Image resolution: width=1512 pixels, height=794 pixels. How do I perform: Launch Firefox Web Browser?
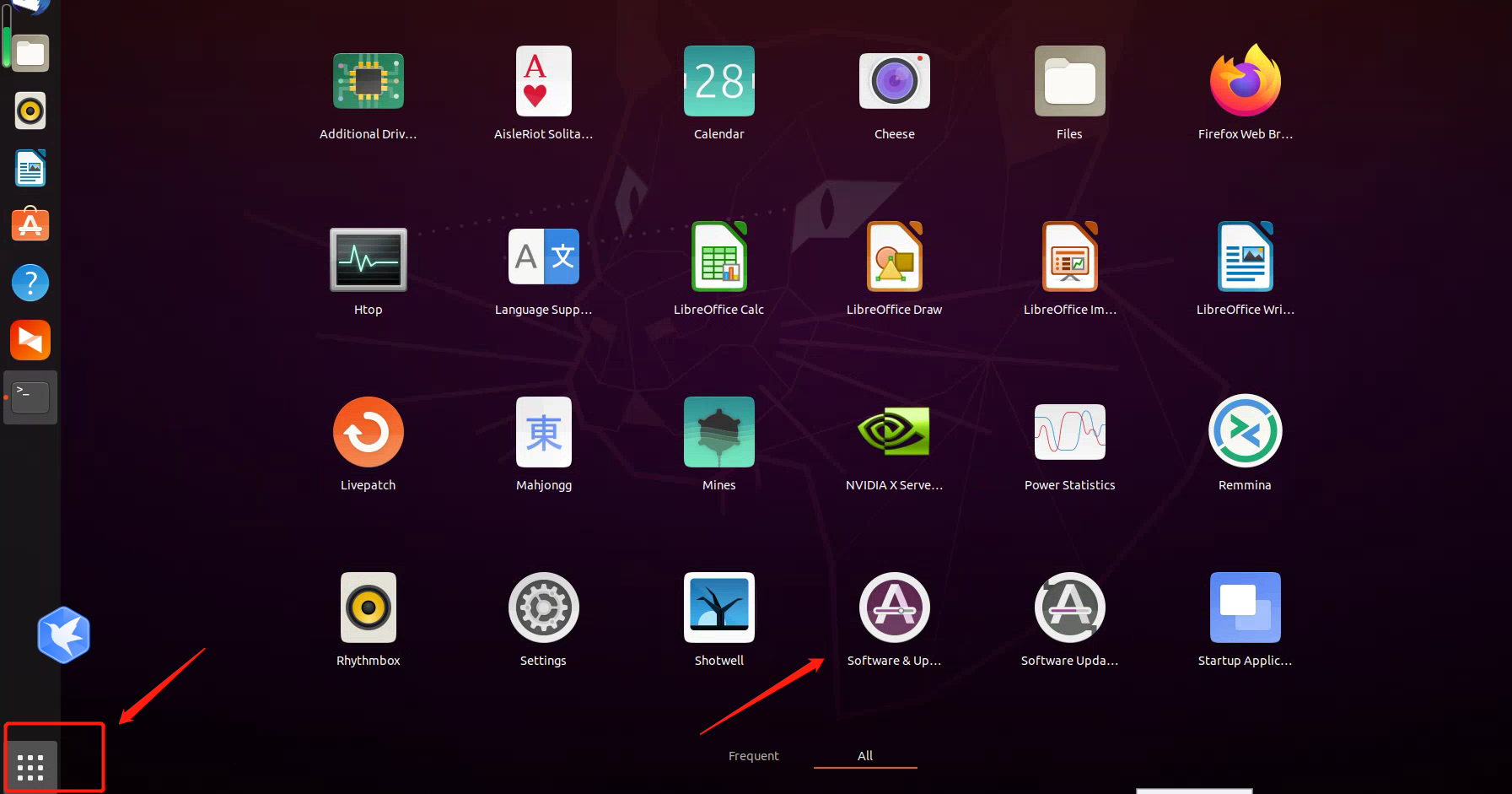1246,81
